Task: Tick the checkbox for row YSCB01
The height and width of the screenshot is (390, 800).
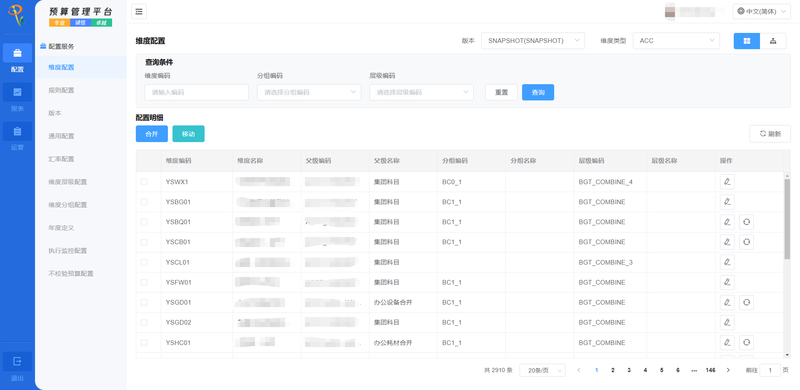Action: (x=144, y=242)
